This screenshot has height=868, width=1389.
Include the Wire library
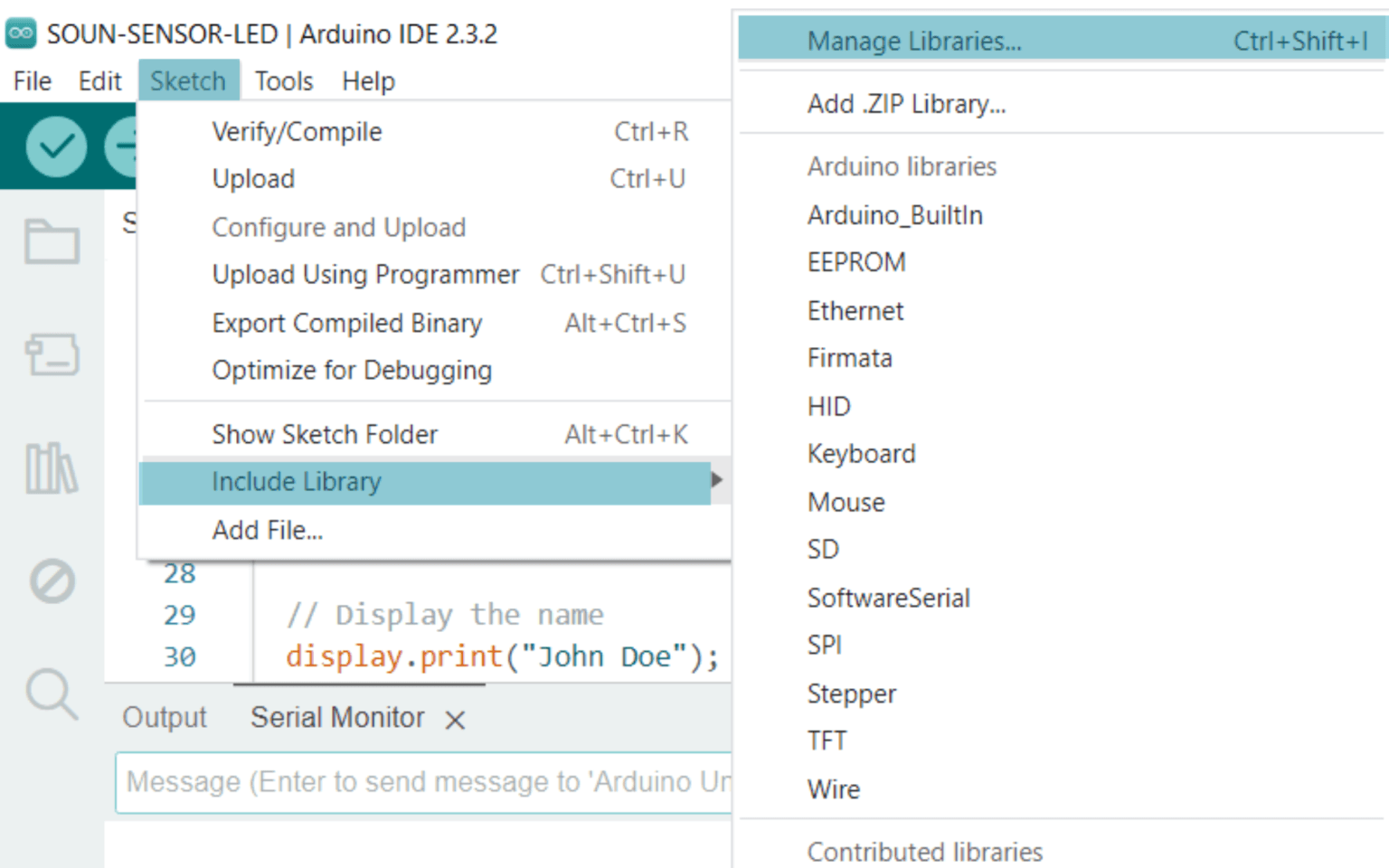point(833,789)
